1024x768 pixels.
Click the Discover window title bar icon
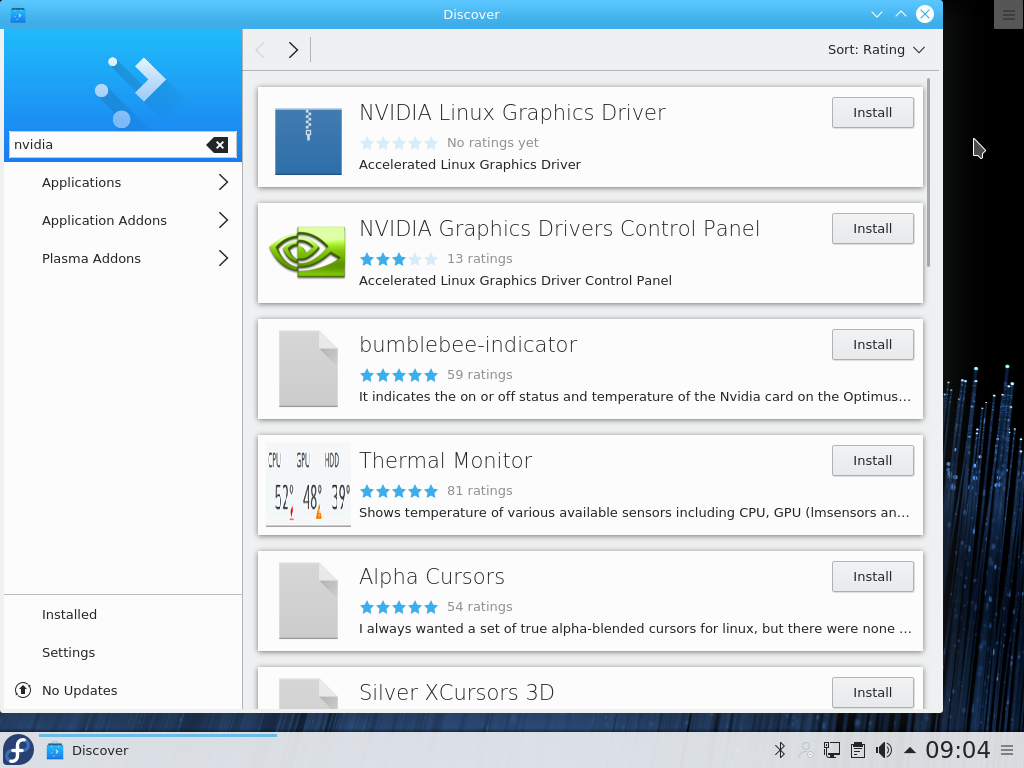tap(18, 14)
